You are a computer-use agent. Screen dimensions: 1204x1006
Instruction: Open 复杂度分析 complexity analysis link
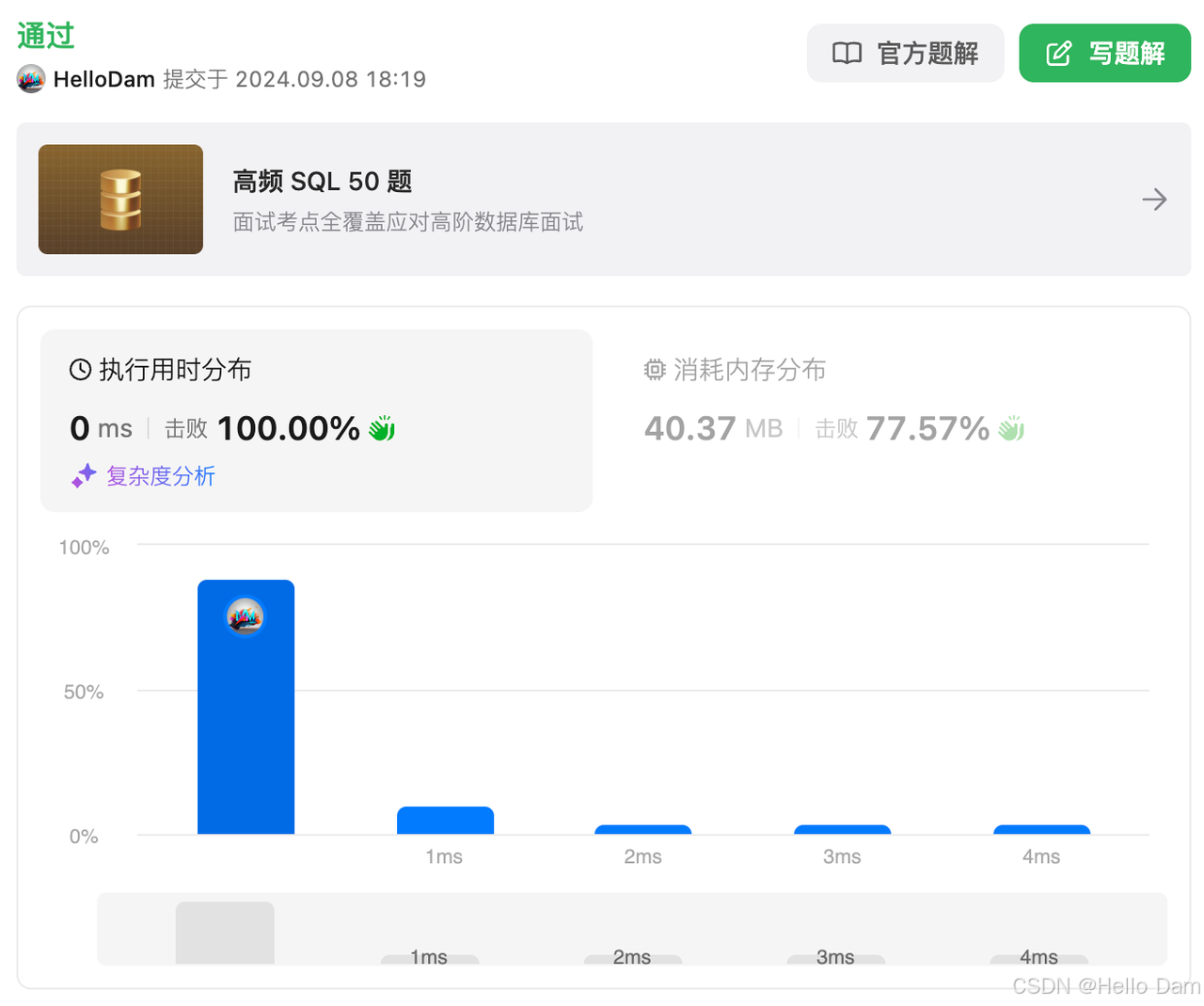coord(160,476)
